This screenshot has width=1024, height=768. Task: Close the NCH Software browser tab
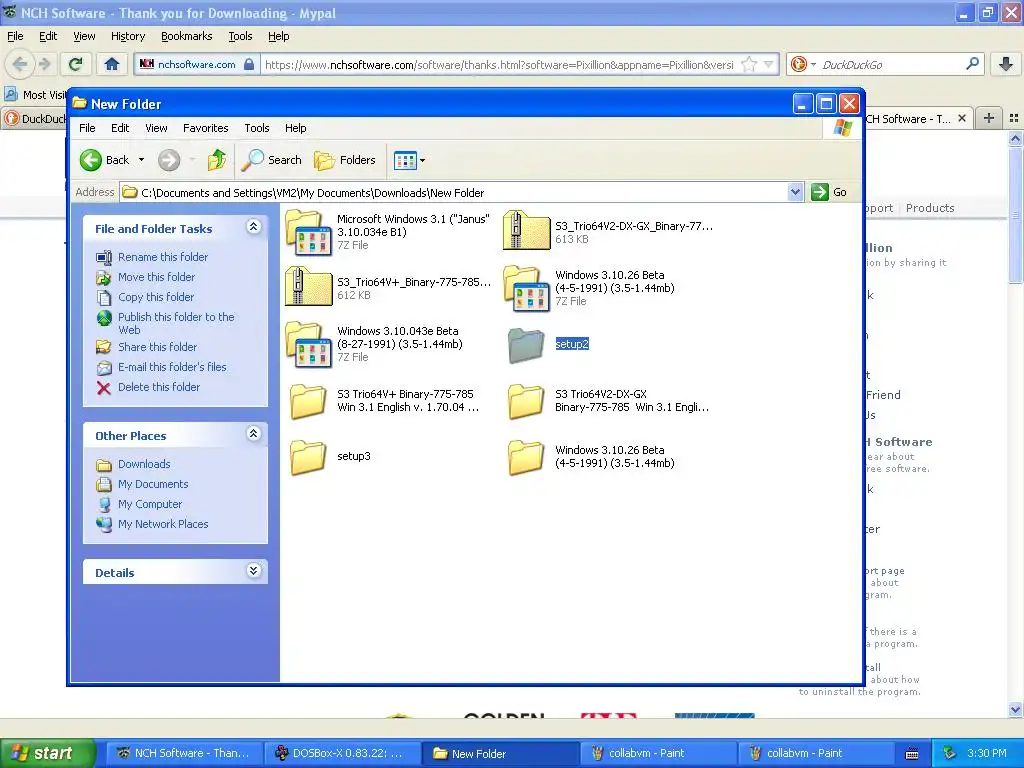[961, 119]
